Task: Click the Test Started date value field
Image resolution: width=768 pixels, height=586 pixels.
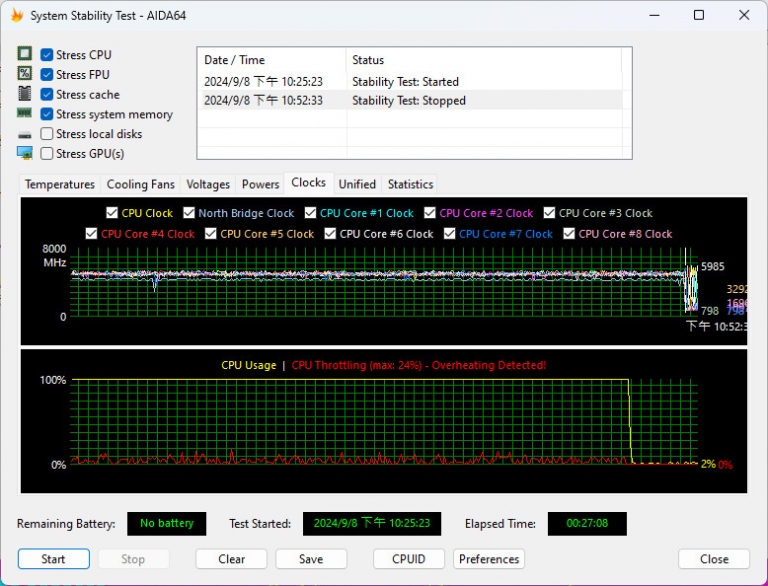Action: [372, 523]
